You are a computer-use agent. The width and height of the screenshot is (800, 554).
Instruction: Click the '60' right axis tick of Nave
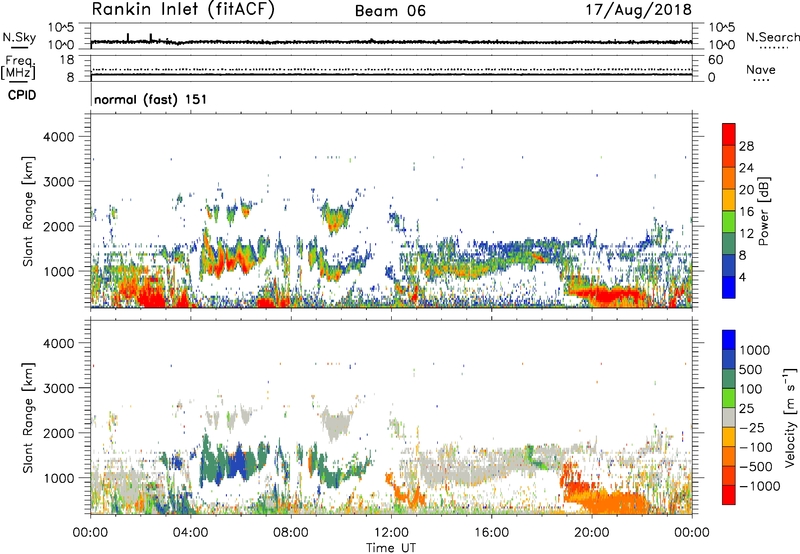click(715, 60)
